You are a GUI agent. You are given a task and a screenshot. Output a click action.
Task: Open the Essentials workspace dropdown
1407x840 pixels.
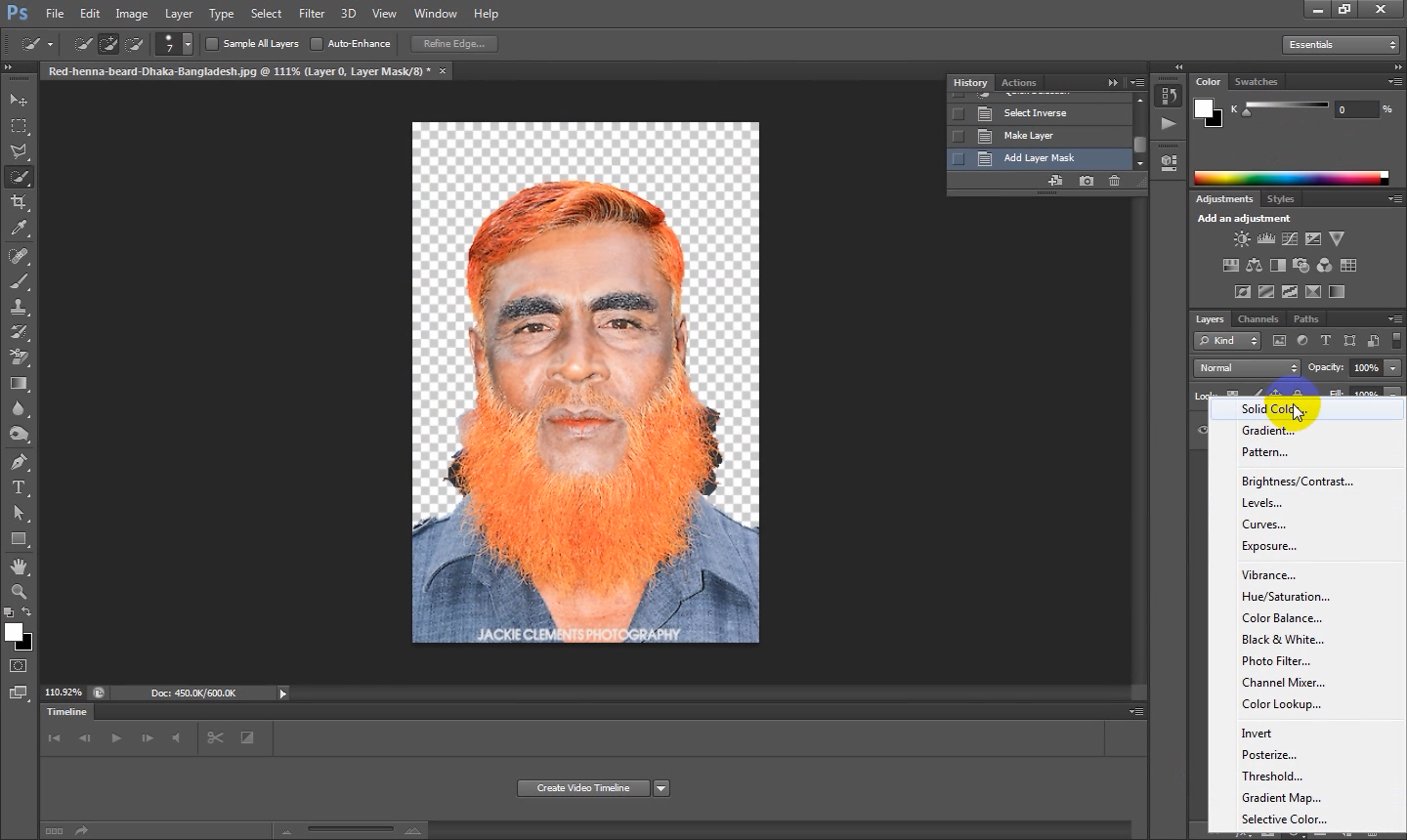coord(1342,45)
